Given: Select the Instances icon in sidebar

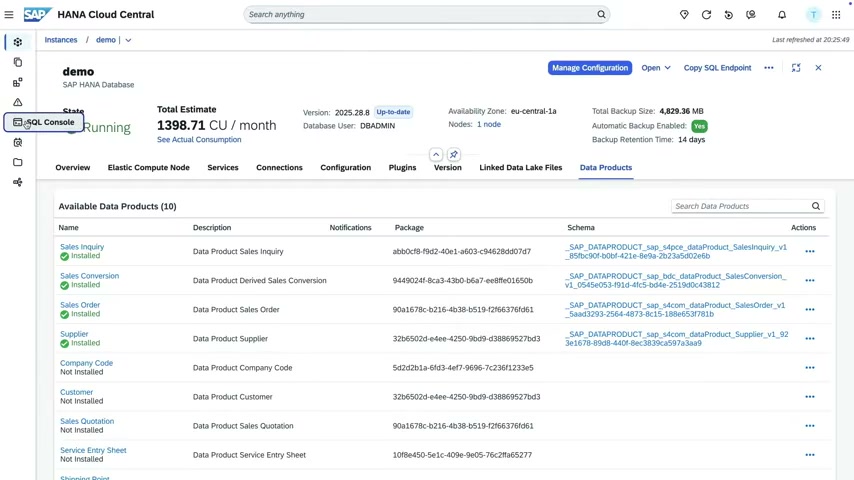Looking at the screenshot, I should (x=18, y=42).
